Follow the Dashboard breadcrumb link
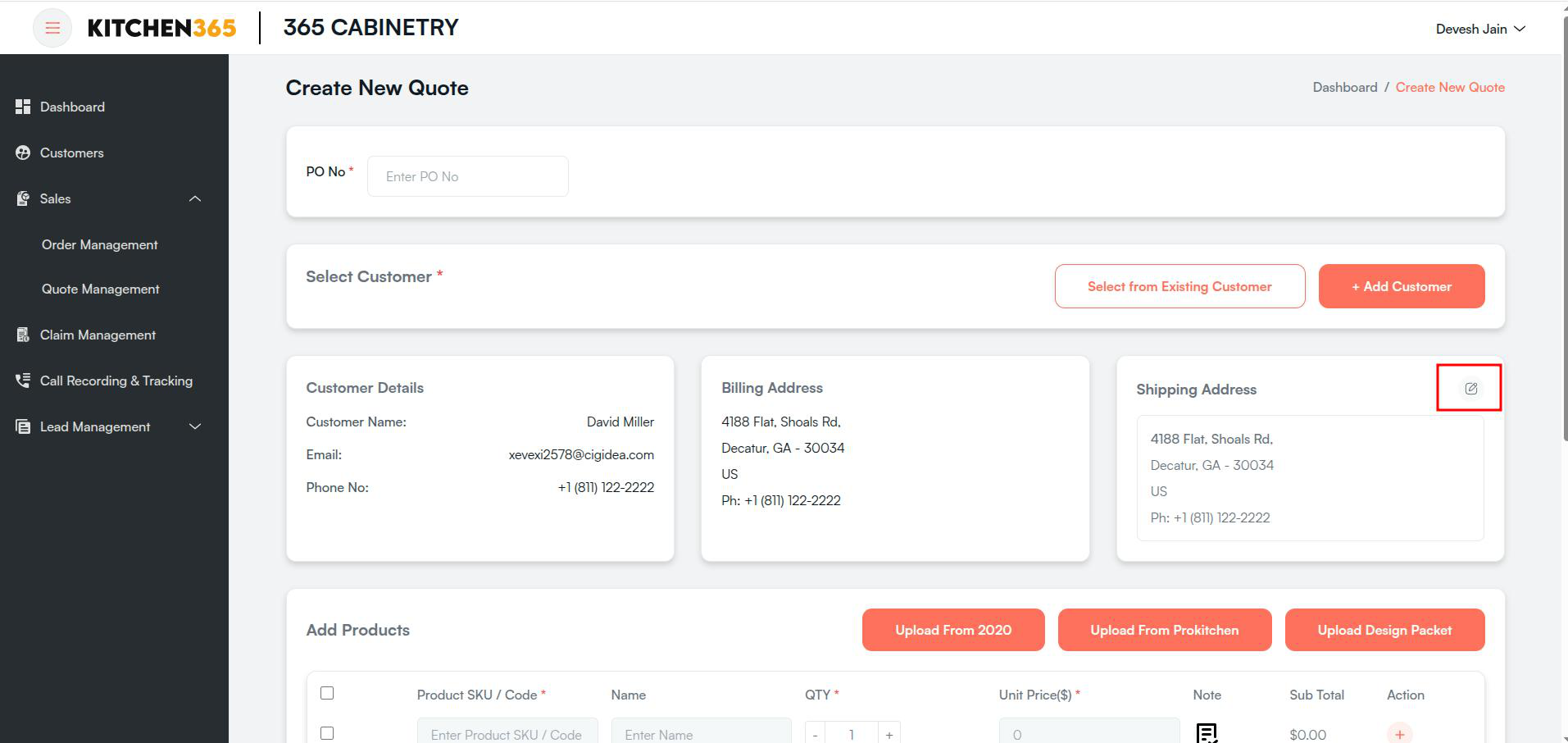Screen dimensions: 1568x743 point(1345,87)
